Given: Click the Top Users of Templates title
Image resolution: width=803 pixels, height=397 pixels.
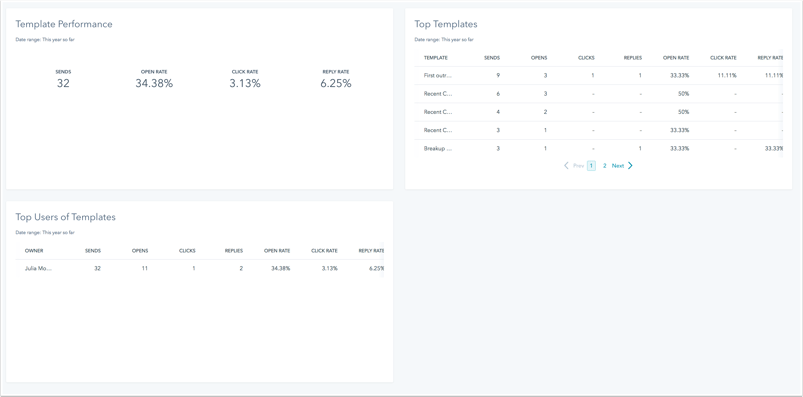Looking at the screenshot, I should [x=66, y=217].
